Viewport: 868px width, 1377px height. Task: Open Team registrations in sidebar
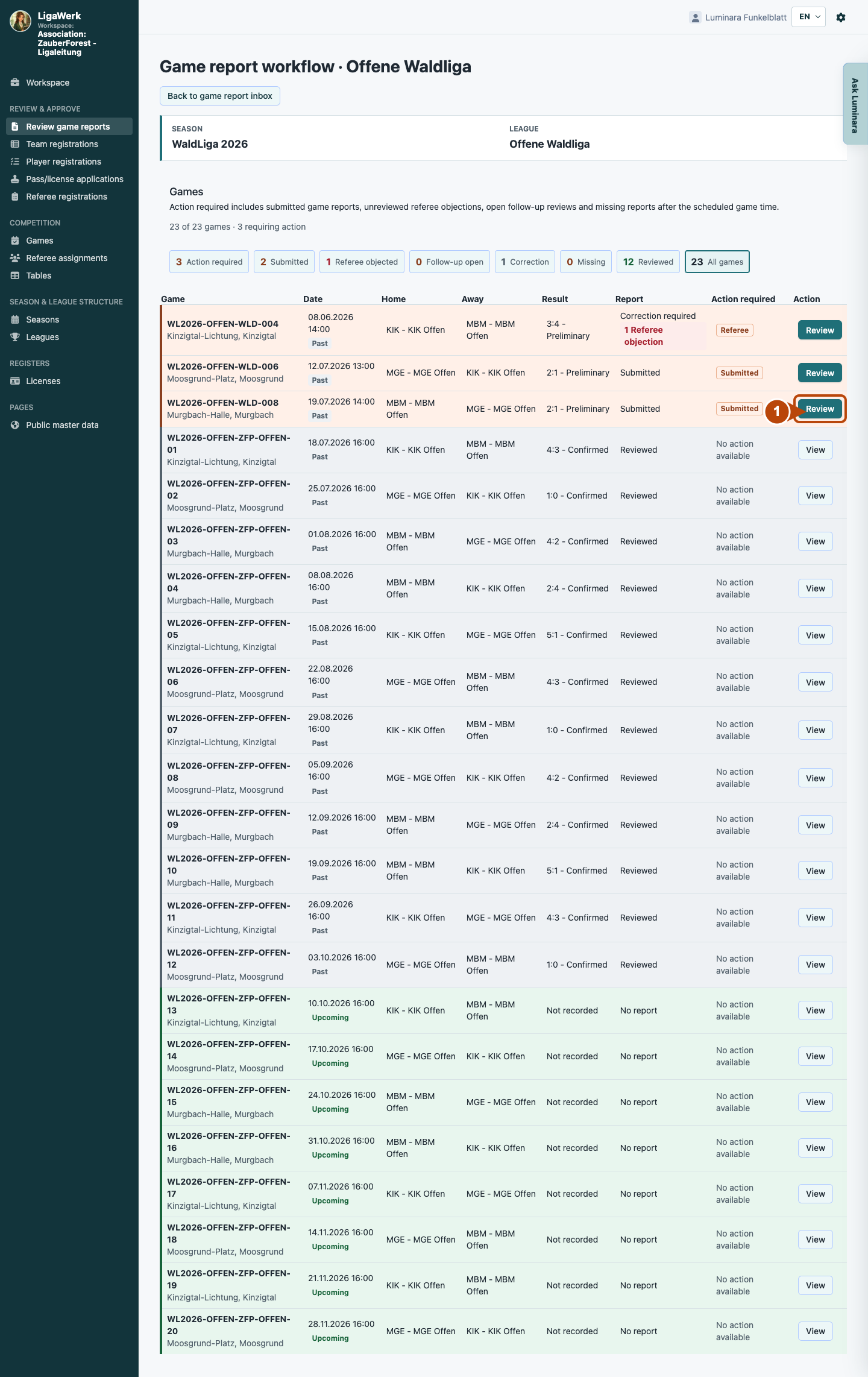[69, 144]
